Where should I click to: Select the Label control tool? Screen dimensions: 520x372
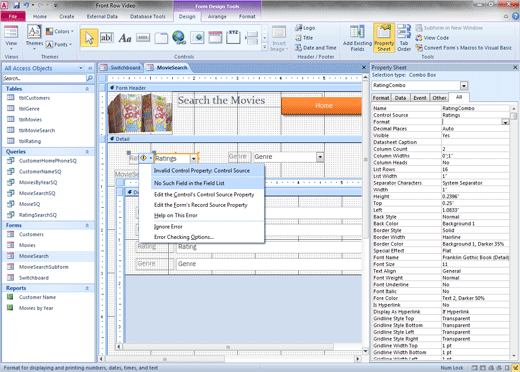125,38
